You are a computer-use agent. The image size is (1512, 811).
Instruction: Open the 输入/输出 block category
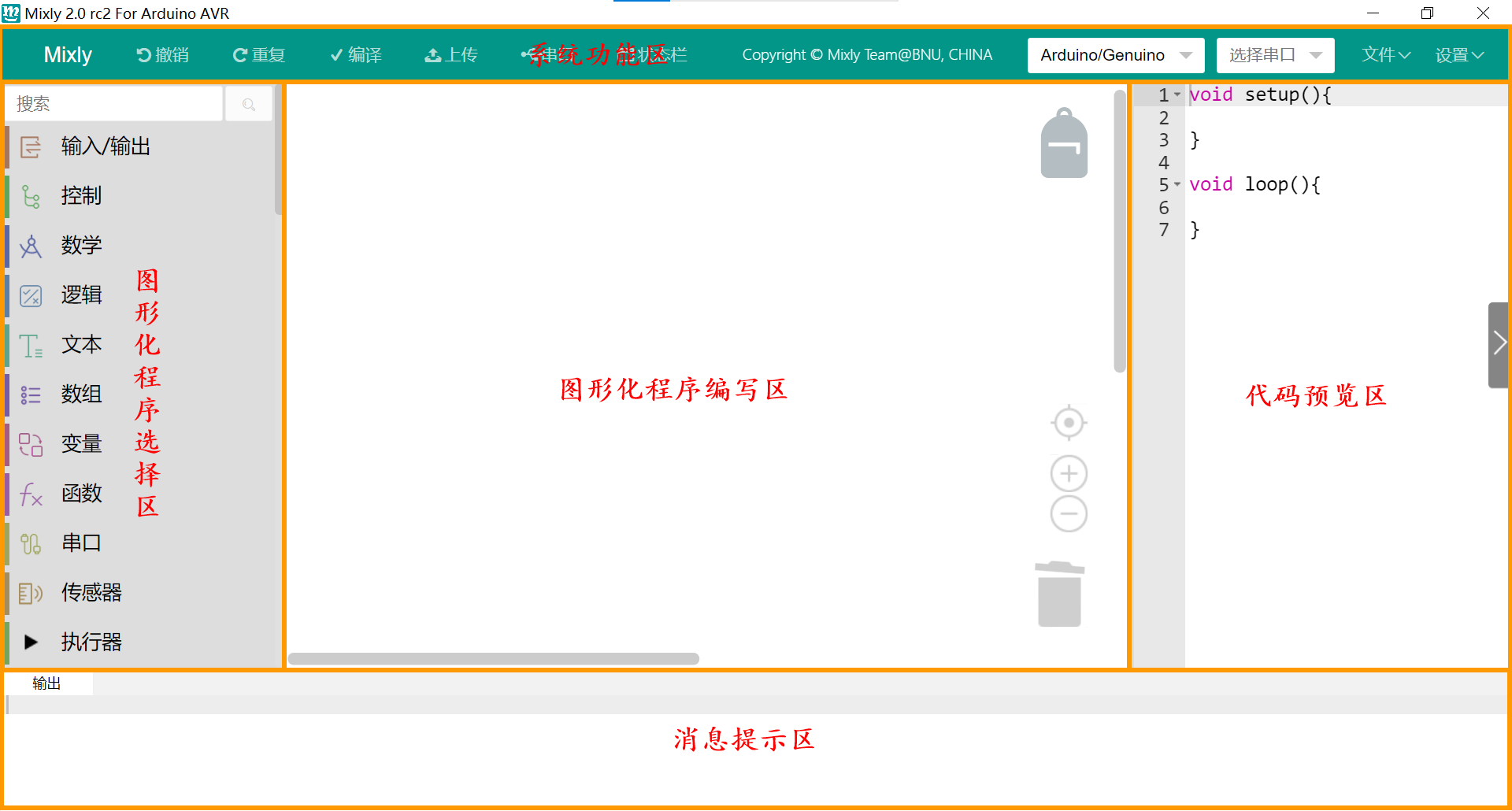click(x=106, y=146)
